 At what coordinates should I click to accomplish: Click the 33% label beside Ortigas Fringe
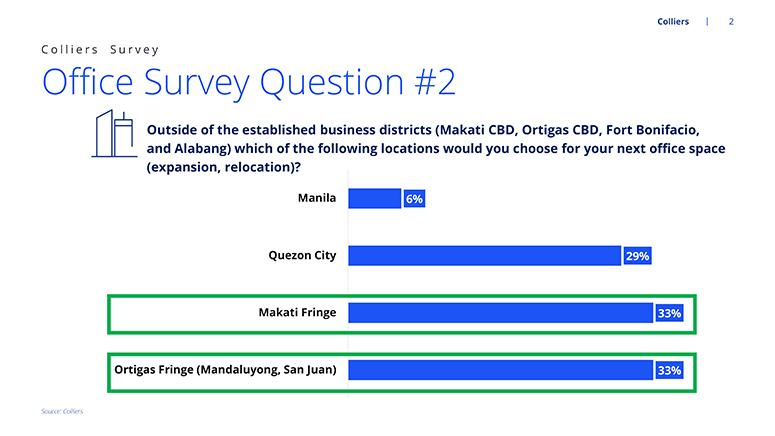[670, 371]
